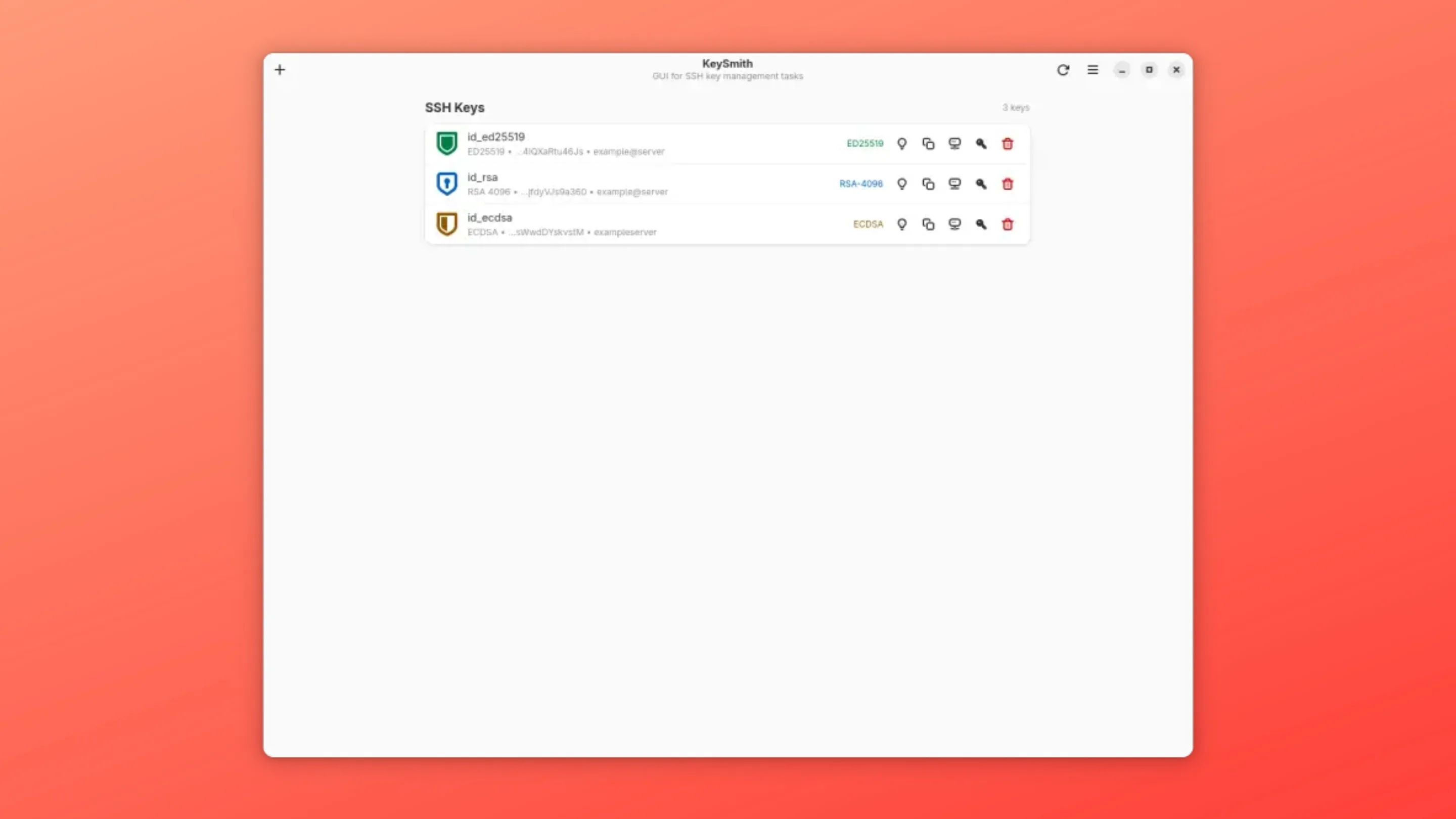Select the id_ecdsa key name
Viewport: 1456px width, 819px height.
(489, 217)
